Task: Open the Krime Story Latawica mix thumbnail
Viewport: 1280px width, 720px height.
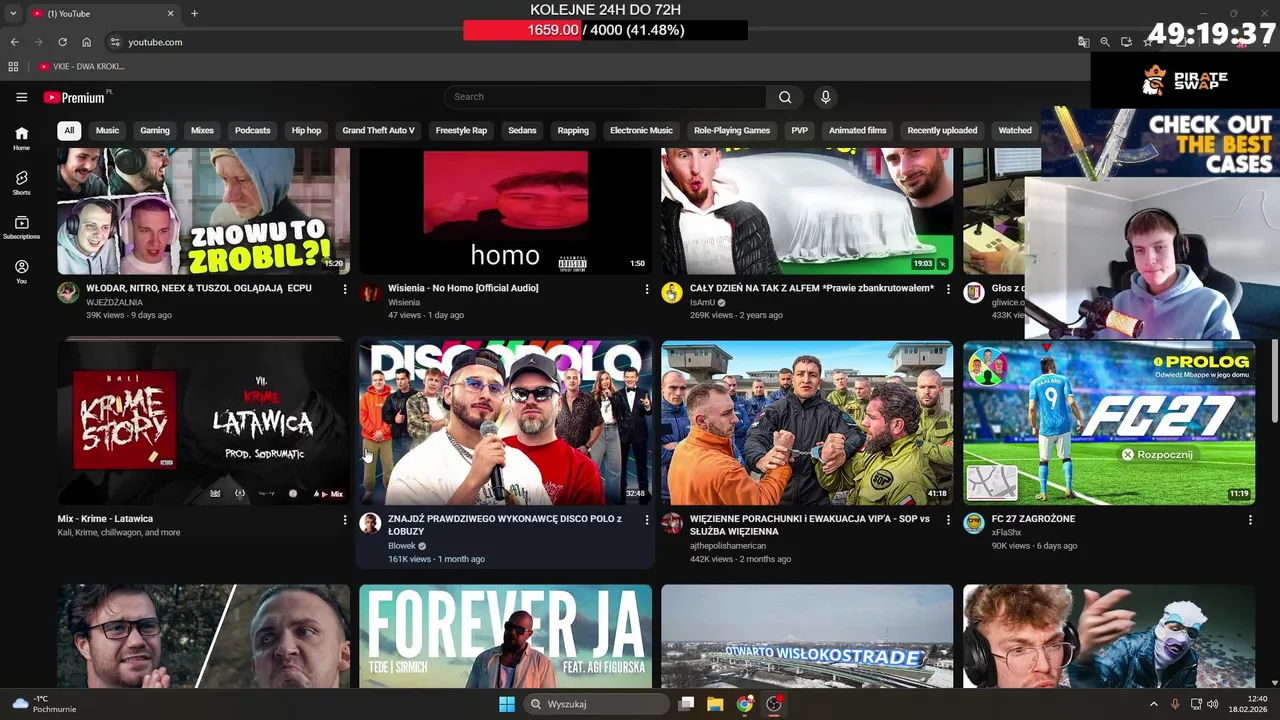Action: [204, 422]
